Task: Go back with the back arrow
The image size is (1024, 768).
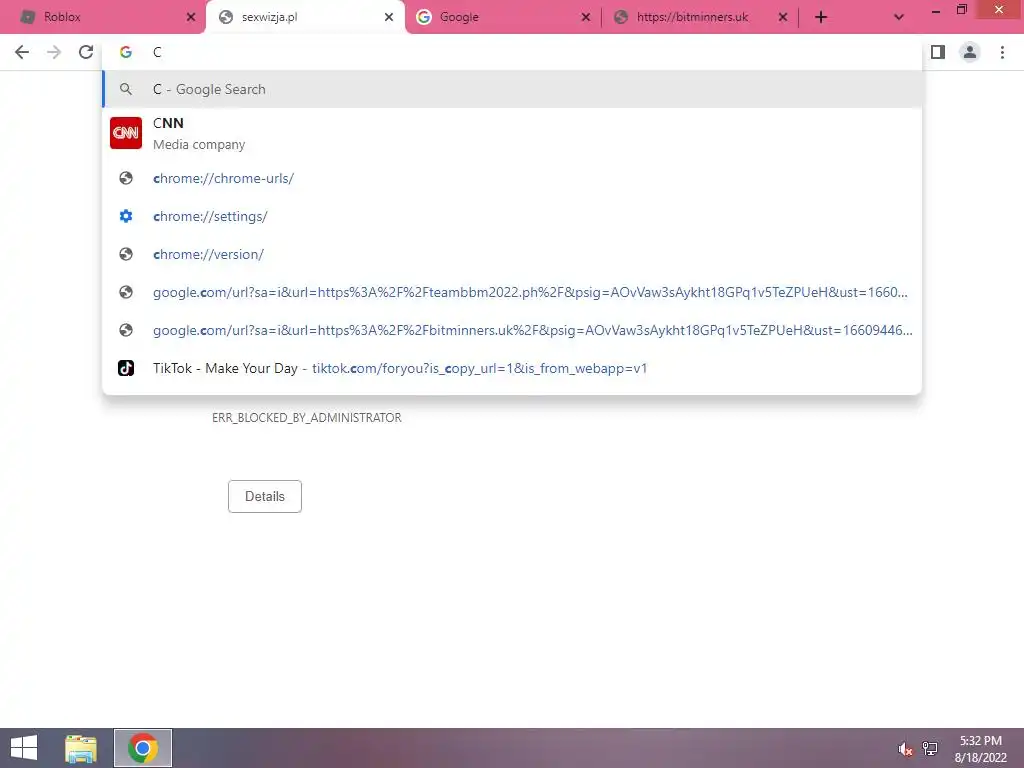Action: [x=22, y=52]
